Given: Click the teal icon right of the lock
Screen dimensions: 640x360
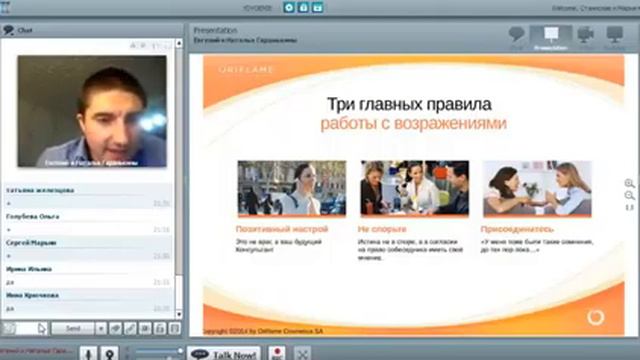Looking at the screenshot, I should (x=318, y=7).
